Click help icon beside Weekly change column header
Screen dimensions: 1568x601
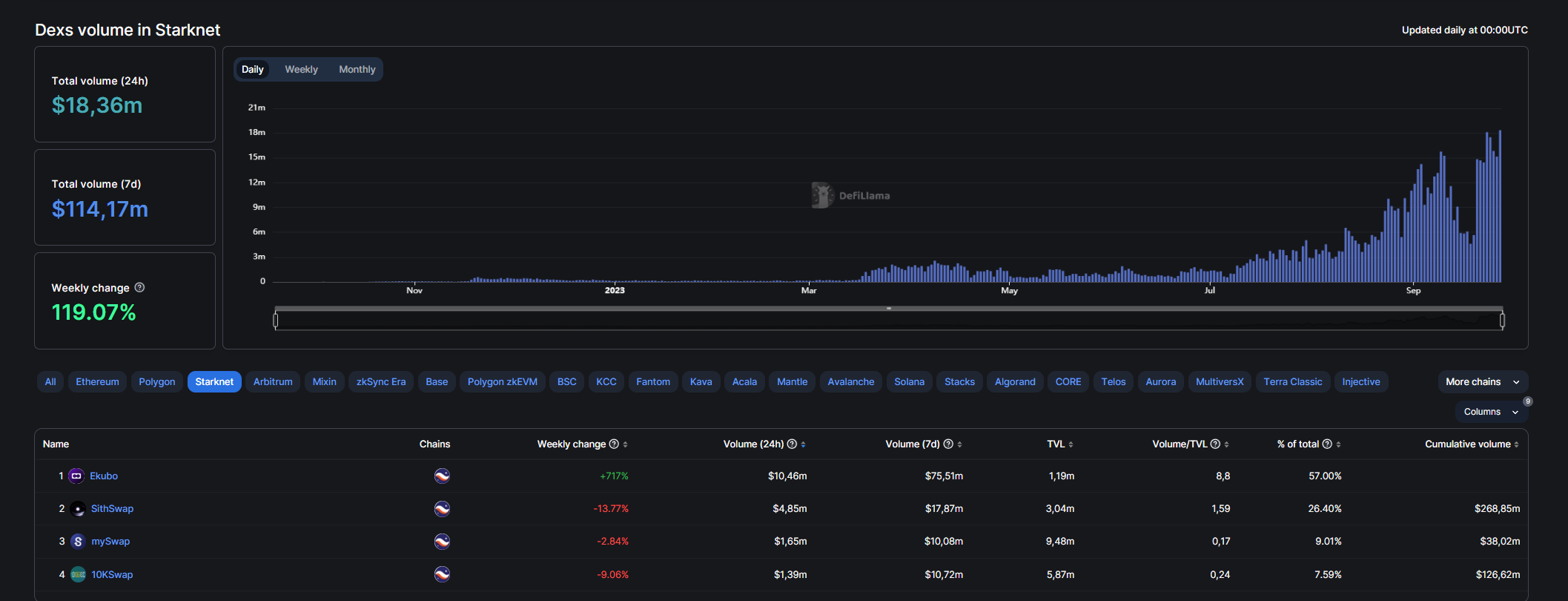pos(614,444)
